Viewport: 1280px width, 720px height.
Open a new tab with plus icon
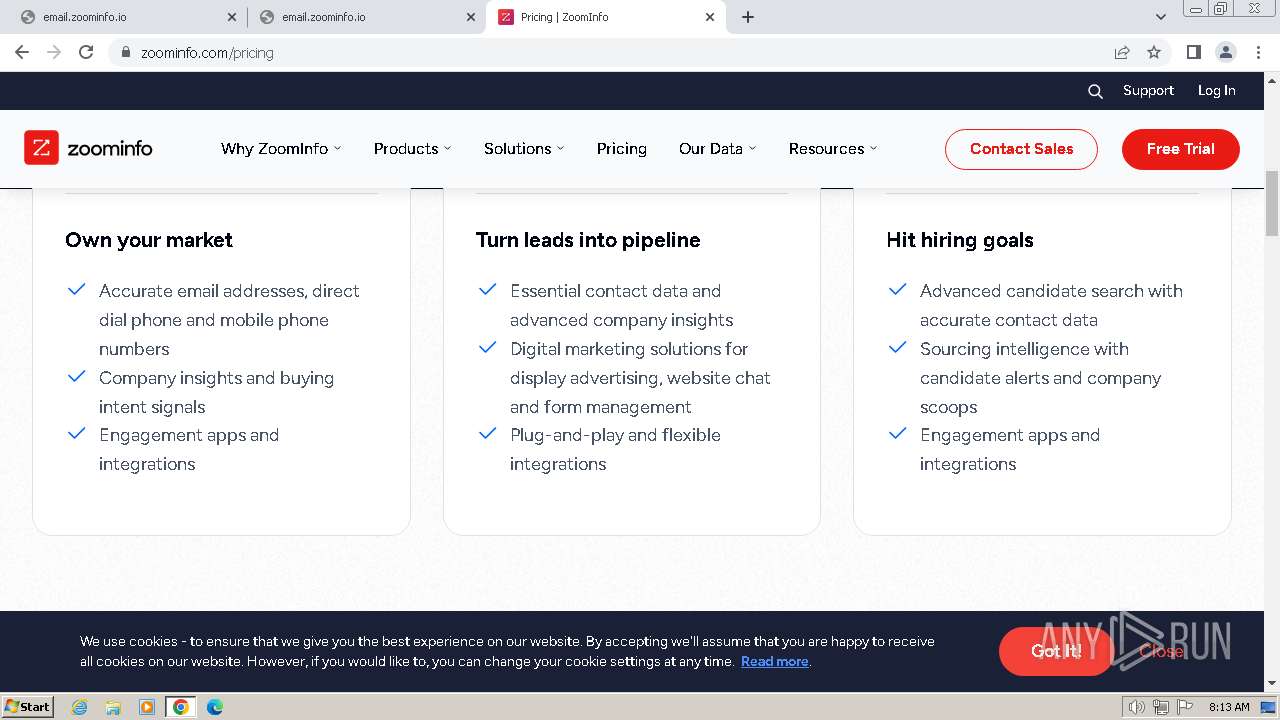pos(748,17)
